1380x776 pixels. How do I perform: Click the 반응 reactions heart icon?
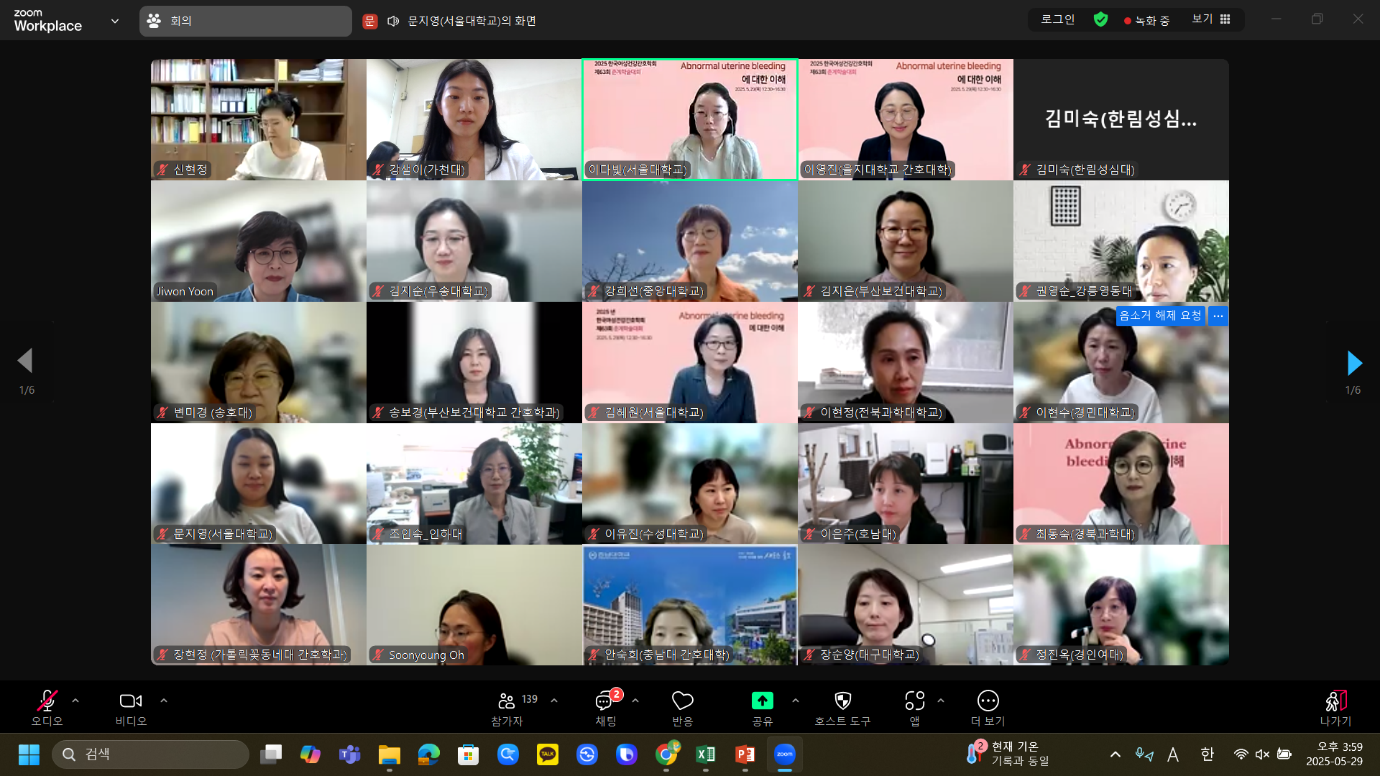pos(683,702)
